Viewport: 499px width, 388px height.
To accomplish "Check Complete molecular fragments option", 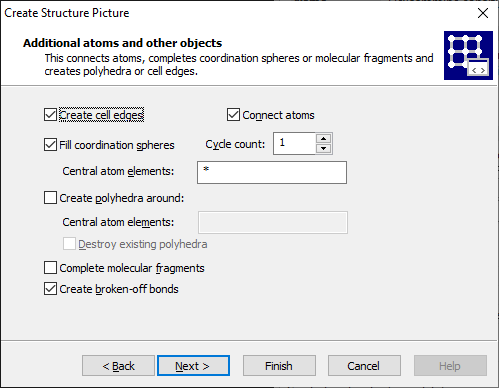I will (x=50, y=268).
